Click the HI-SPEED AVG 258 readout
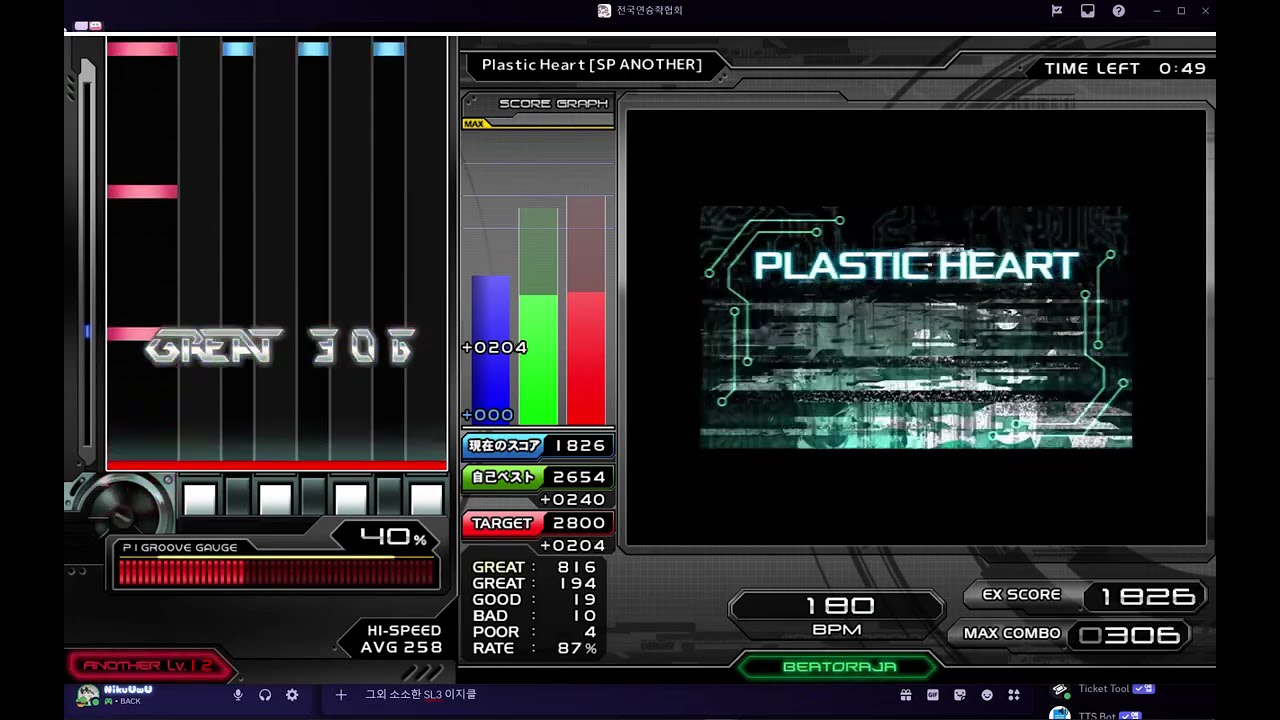The image size is (1280, 720). tap(403, 639)
